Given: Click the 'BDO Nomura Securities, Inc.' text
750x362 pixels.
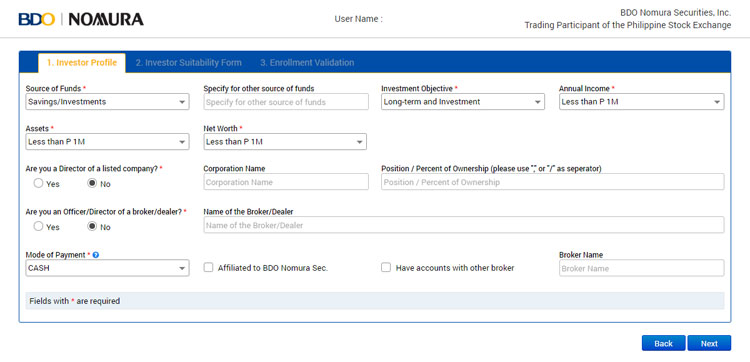Looking at the screenshot, I should tap(675, 12).
